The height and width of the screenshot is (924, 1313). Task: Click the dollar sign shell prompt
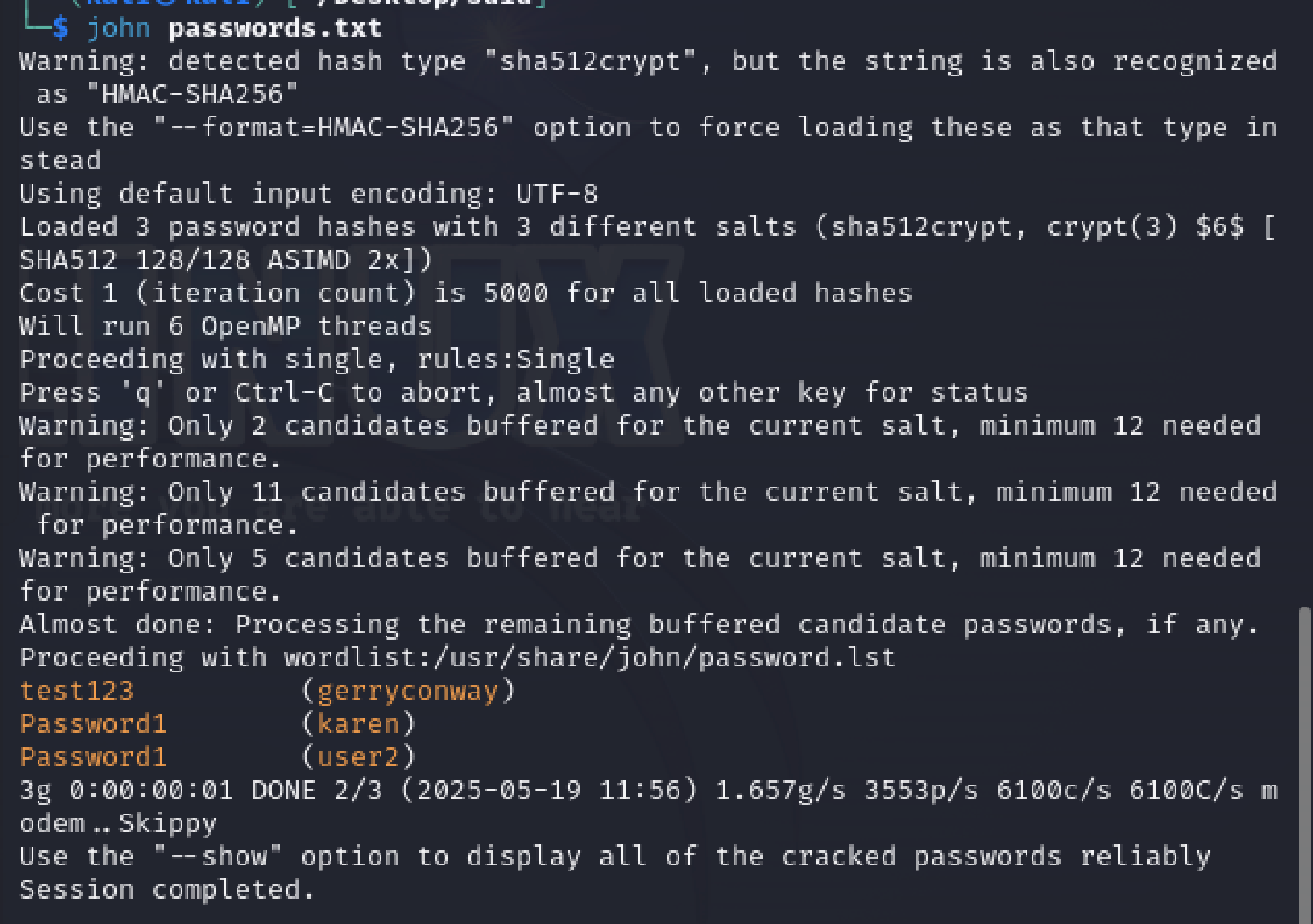[x=60, y=28]
